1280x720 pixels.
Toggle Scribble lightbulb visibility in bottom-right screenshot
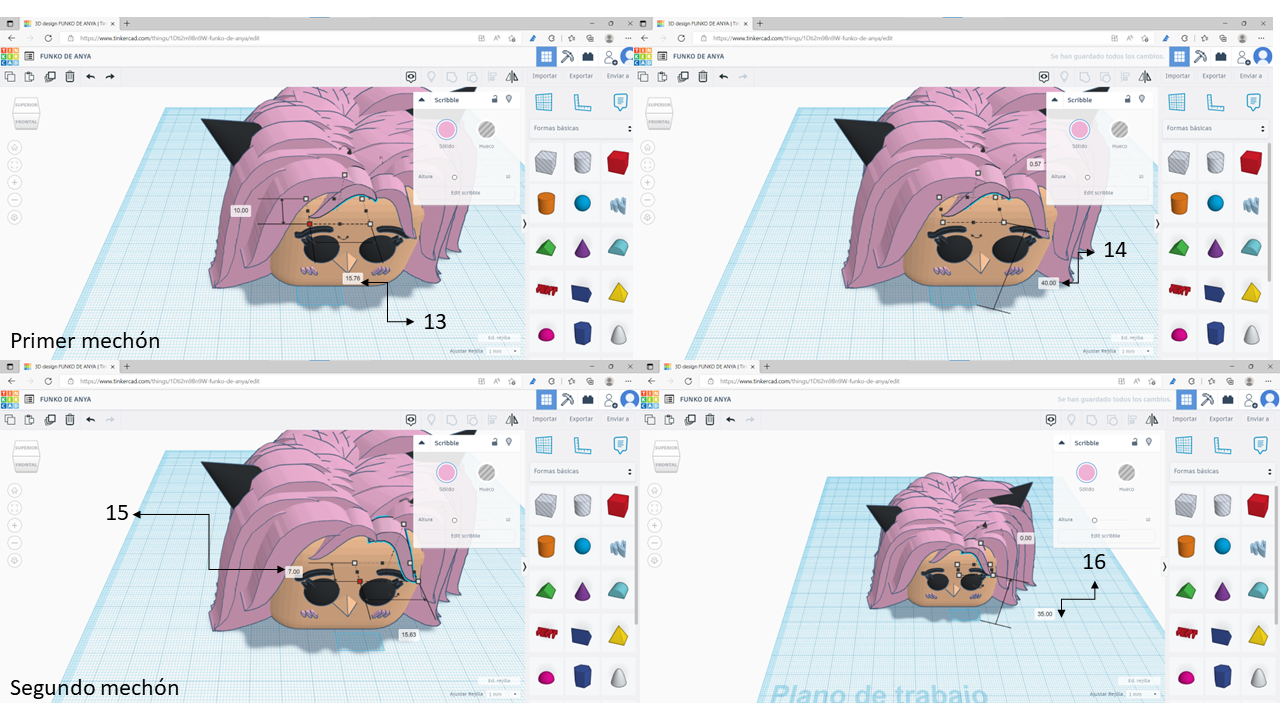coord(1149,442)
